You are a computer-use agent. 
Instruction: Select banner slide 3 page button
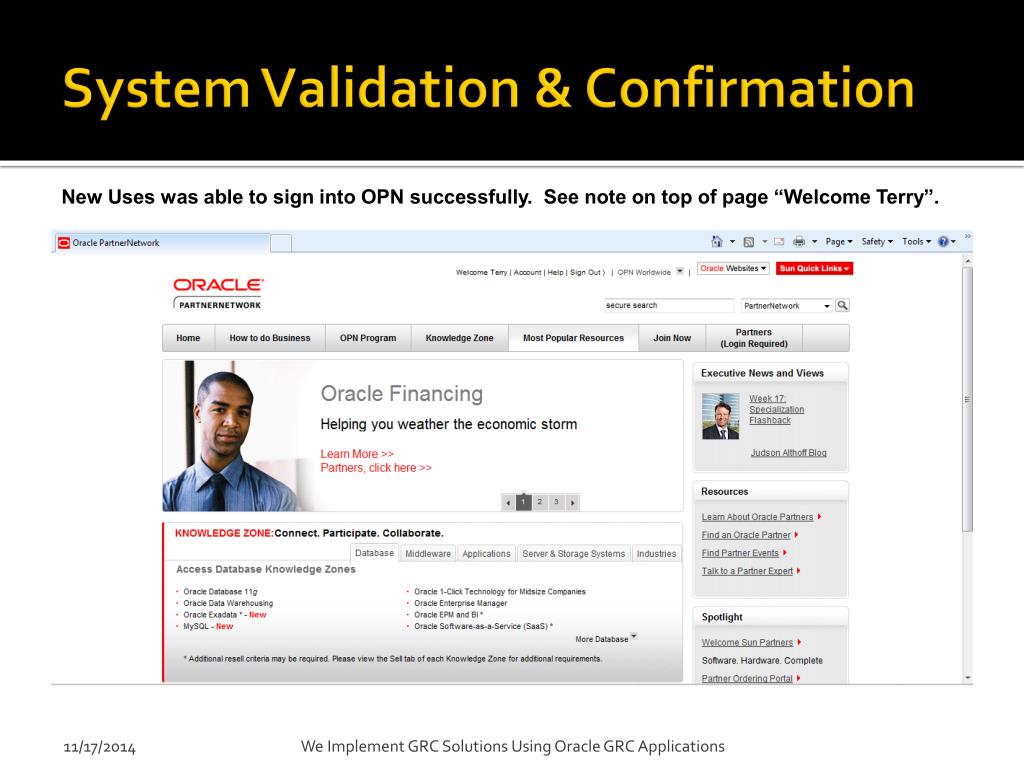click(x=556, y=502)
